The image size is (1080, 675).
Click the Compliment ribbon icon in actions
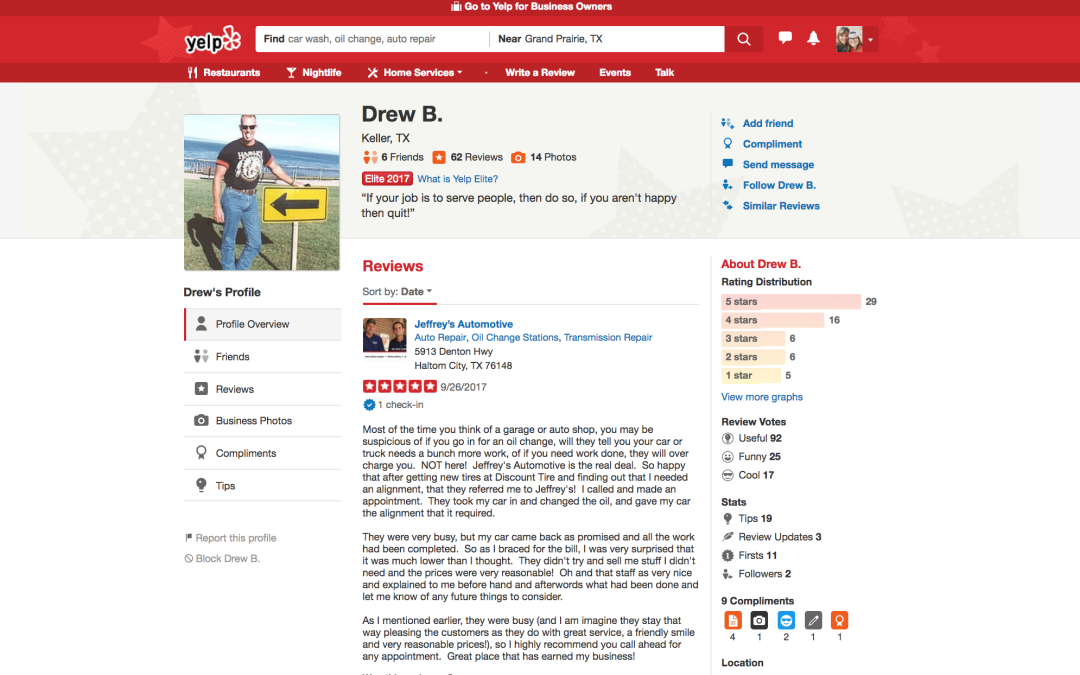[727, 143]
